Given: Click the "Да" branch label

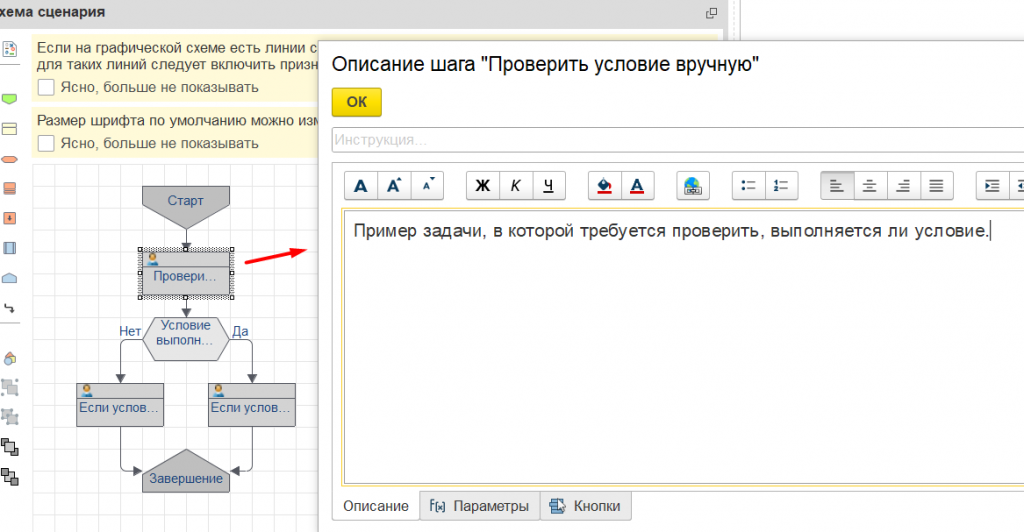Looking at the screenshot, I should 240,331.
